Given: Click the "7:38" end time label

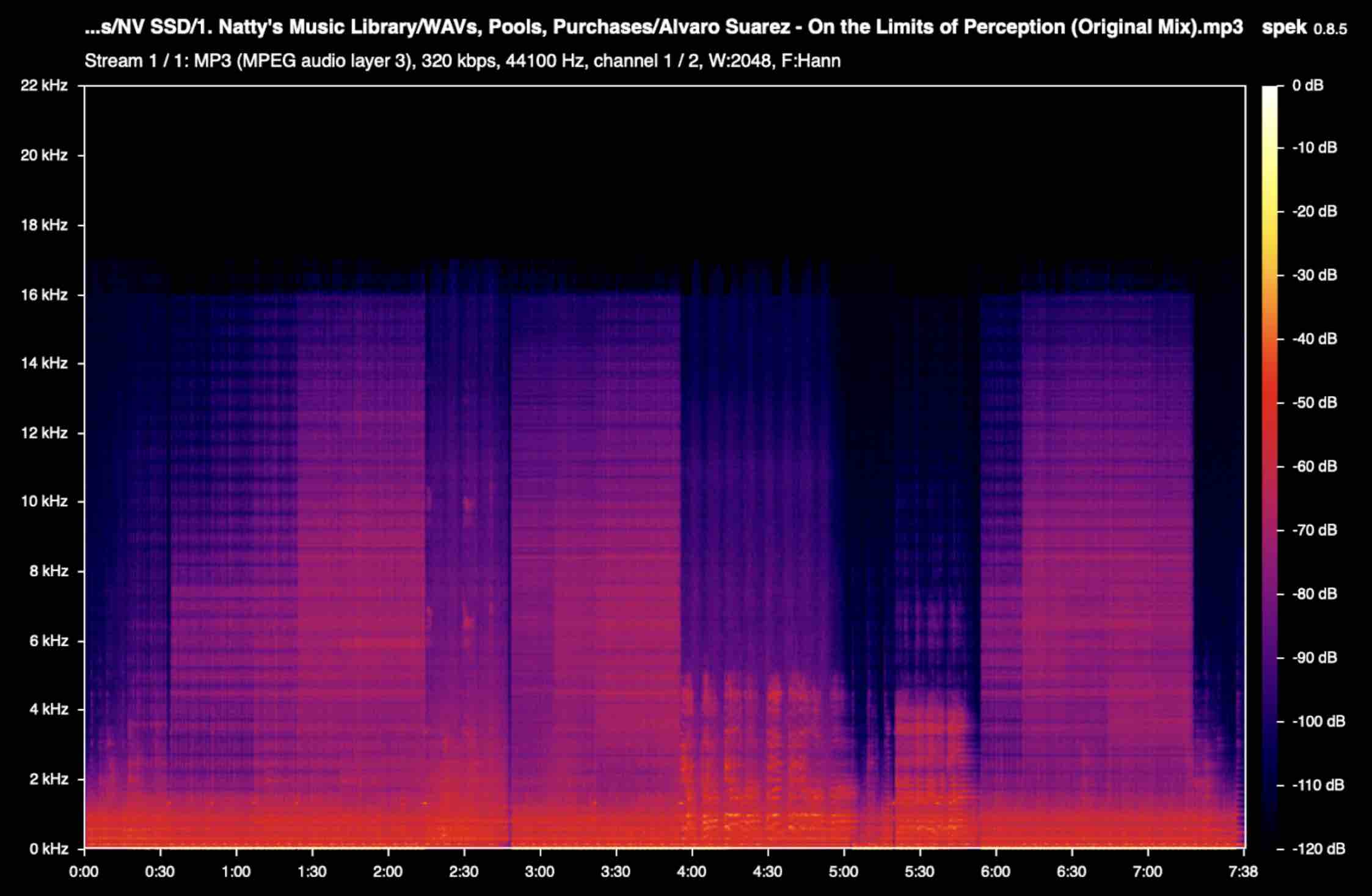Looking at the screenshot, I should pyautogui.click(x=1242, y=872).
